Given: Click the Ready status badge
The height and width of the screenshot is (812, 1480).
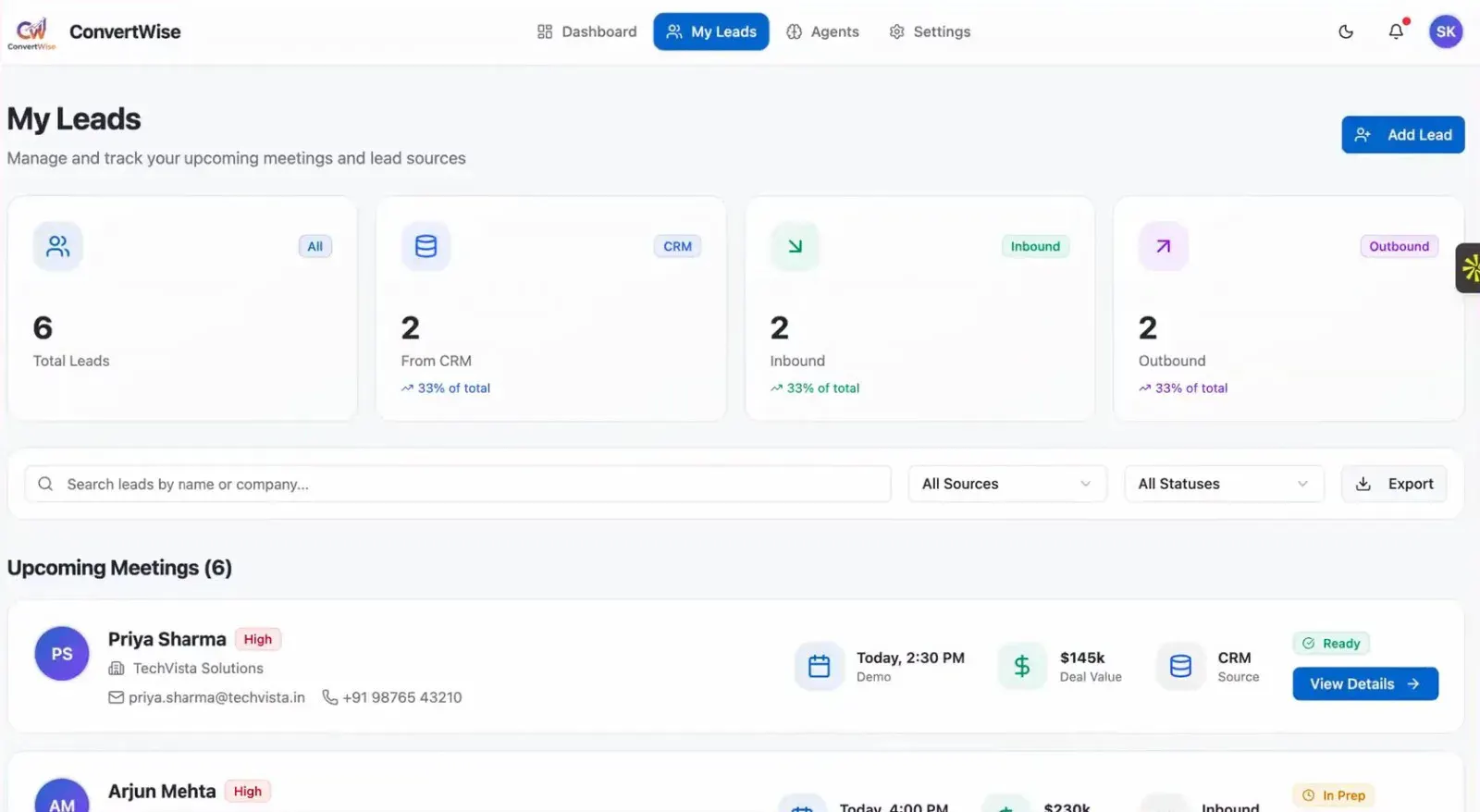Looking at the screenshot, I should click(x=1331, y=644).
